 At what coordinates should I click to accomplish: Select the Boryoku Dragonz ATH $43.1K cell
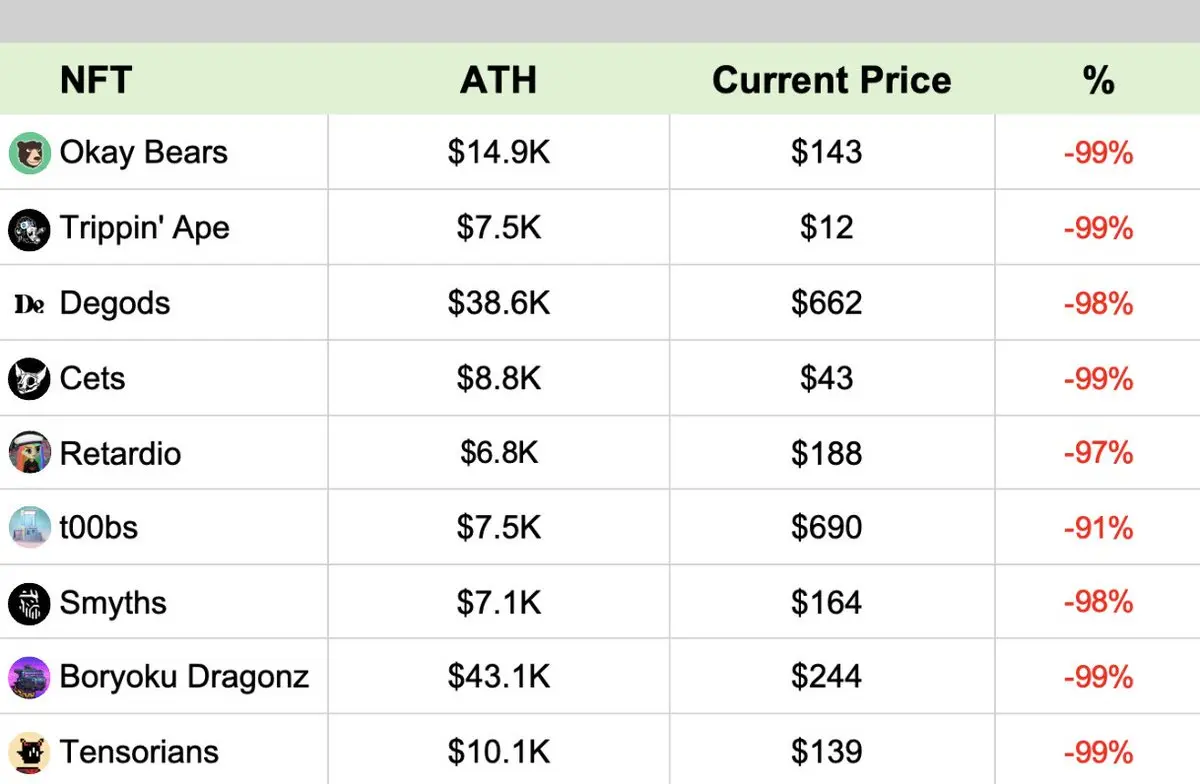coord(498,677)
